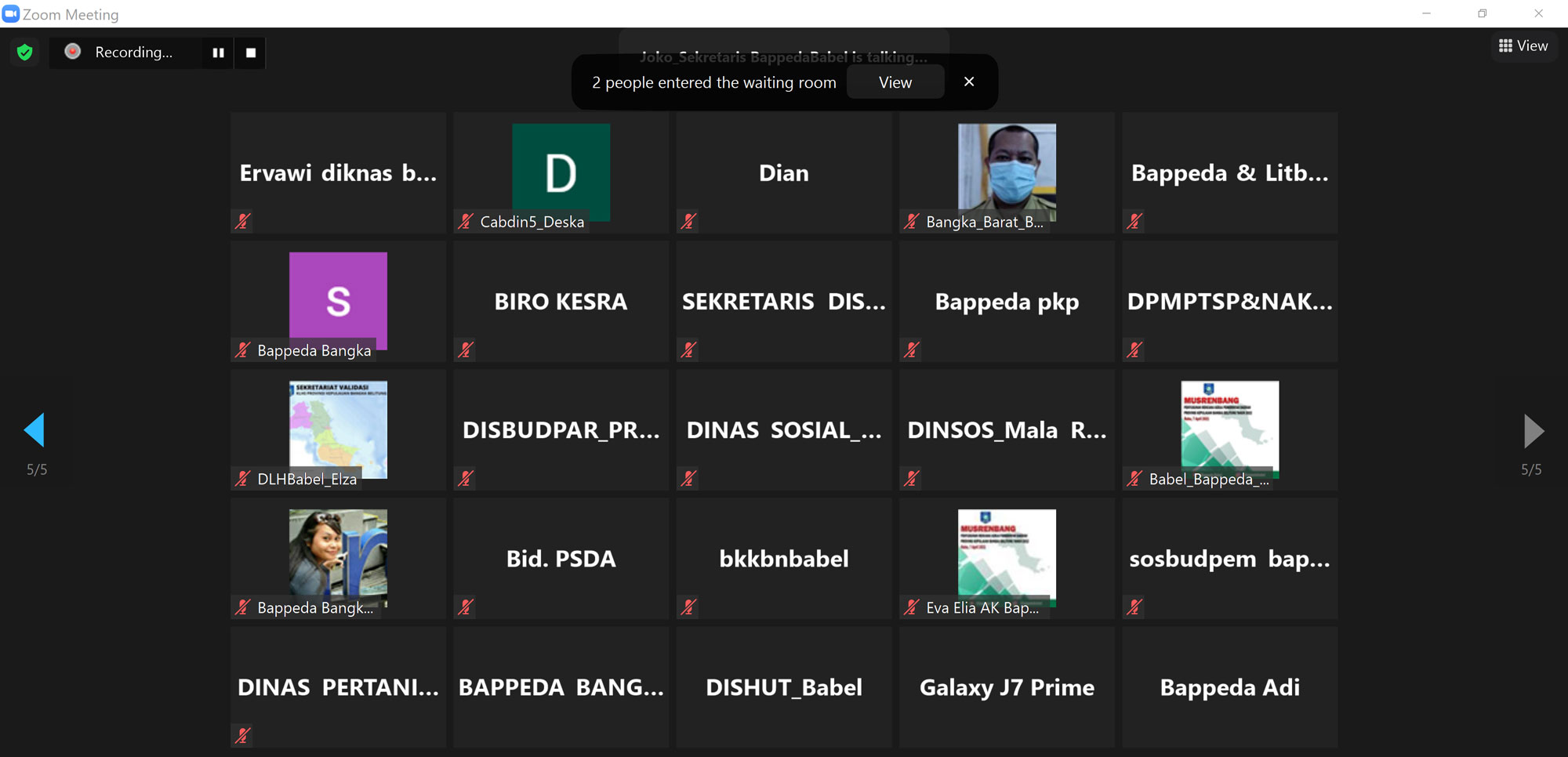This screenshot has width=1568, height=757.
Task: Pause the meeting recording
Action: tap(218, 53)
